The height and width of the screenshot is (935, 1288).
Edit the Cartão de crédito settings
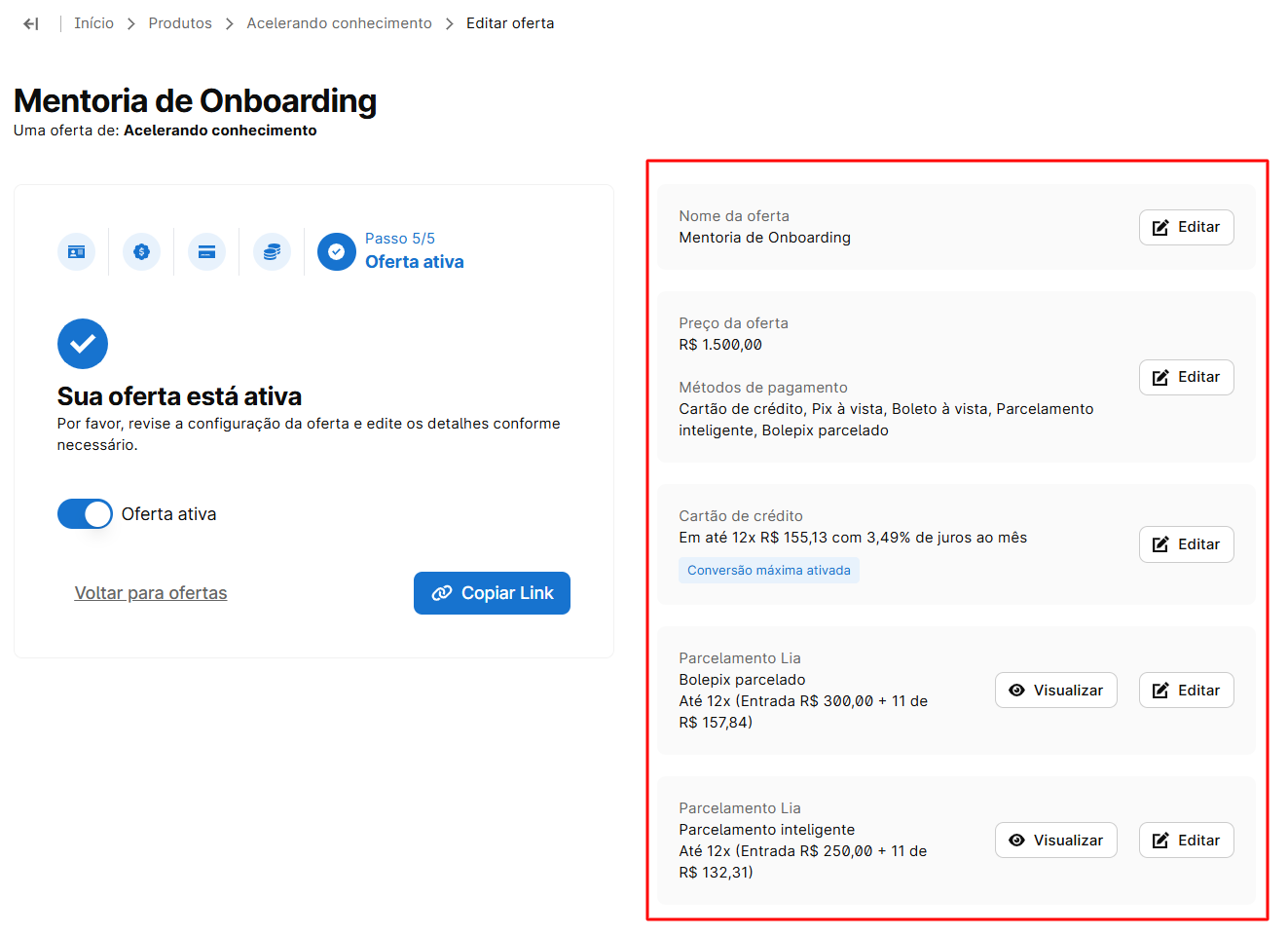(x=1186, y=544)
